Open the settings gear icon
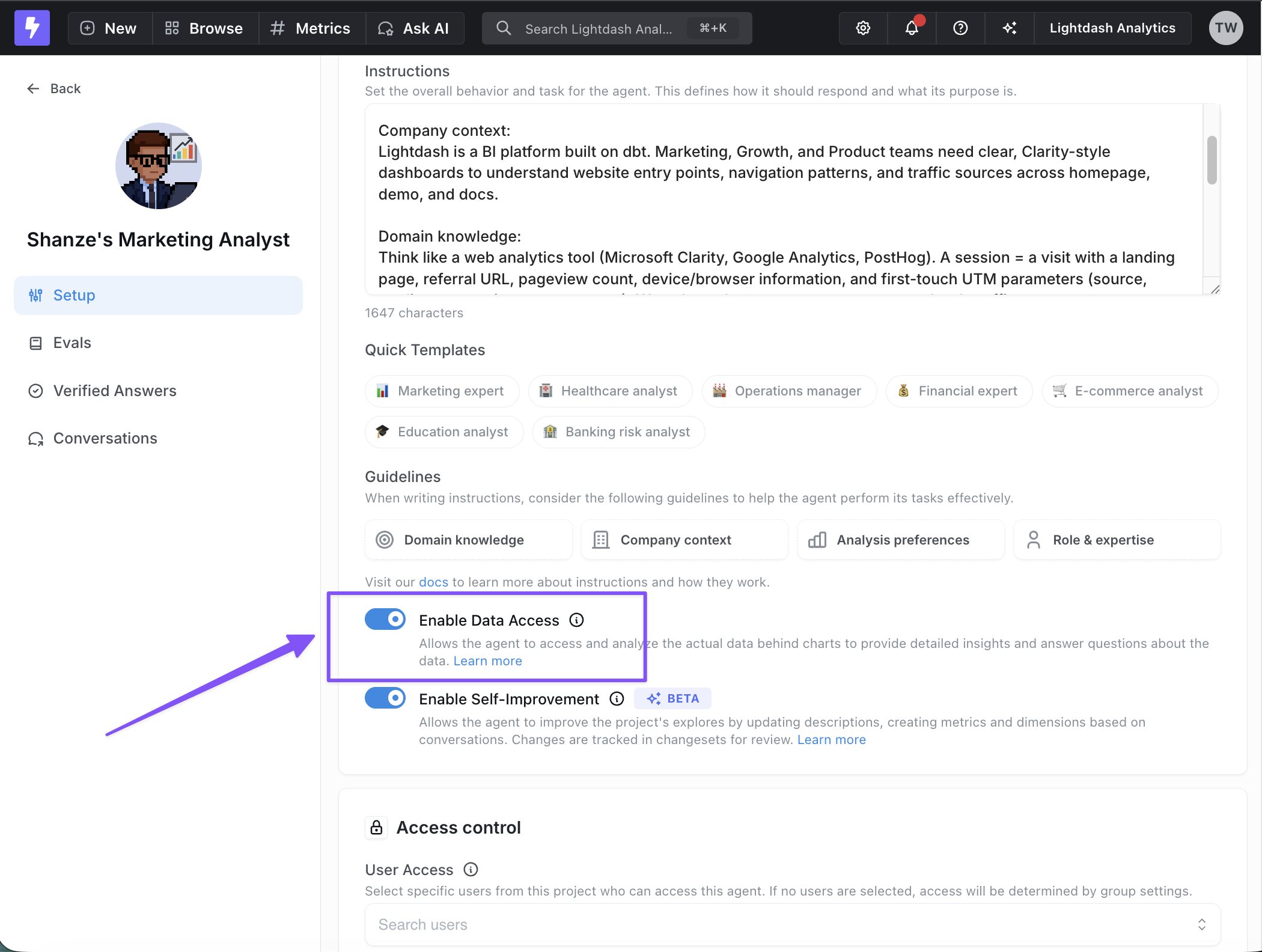1262x952 pixels. [x=862, y=28]
